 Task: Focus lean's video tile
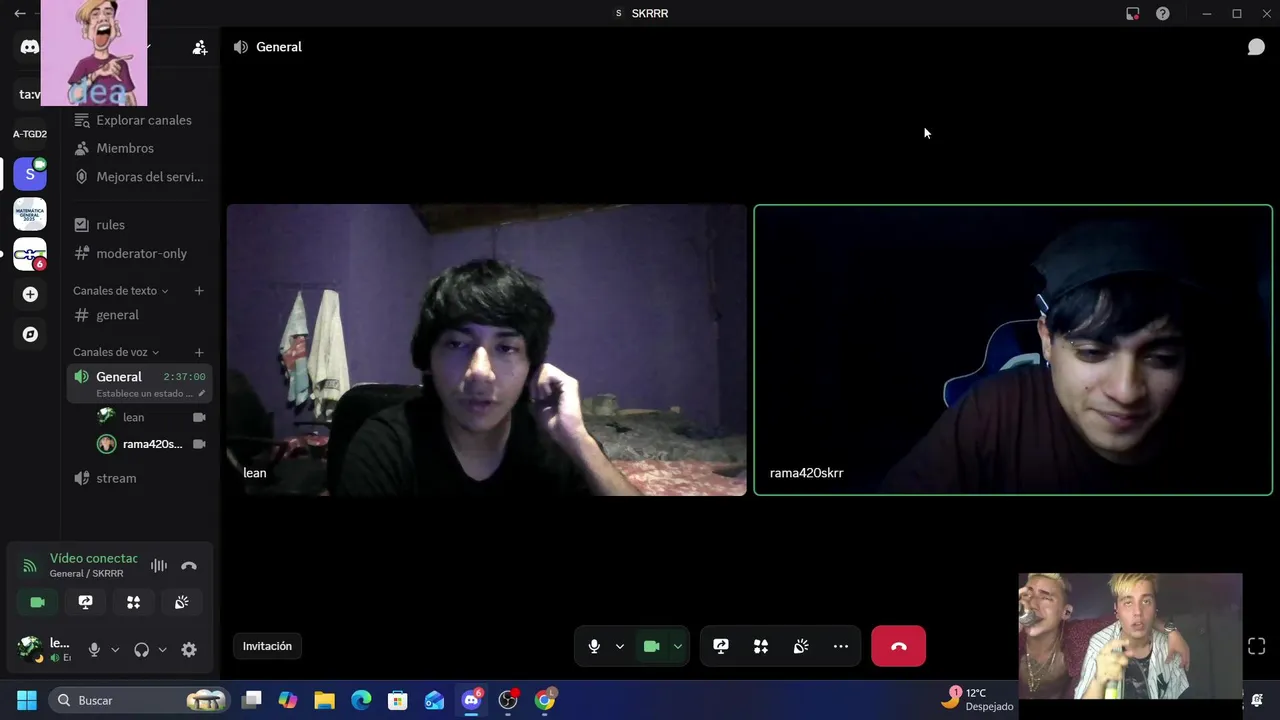487,350
